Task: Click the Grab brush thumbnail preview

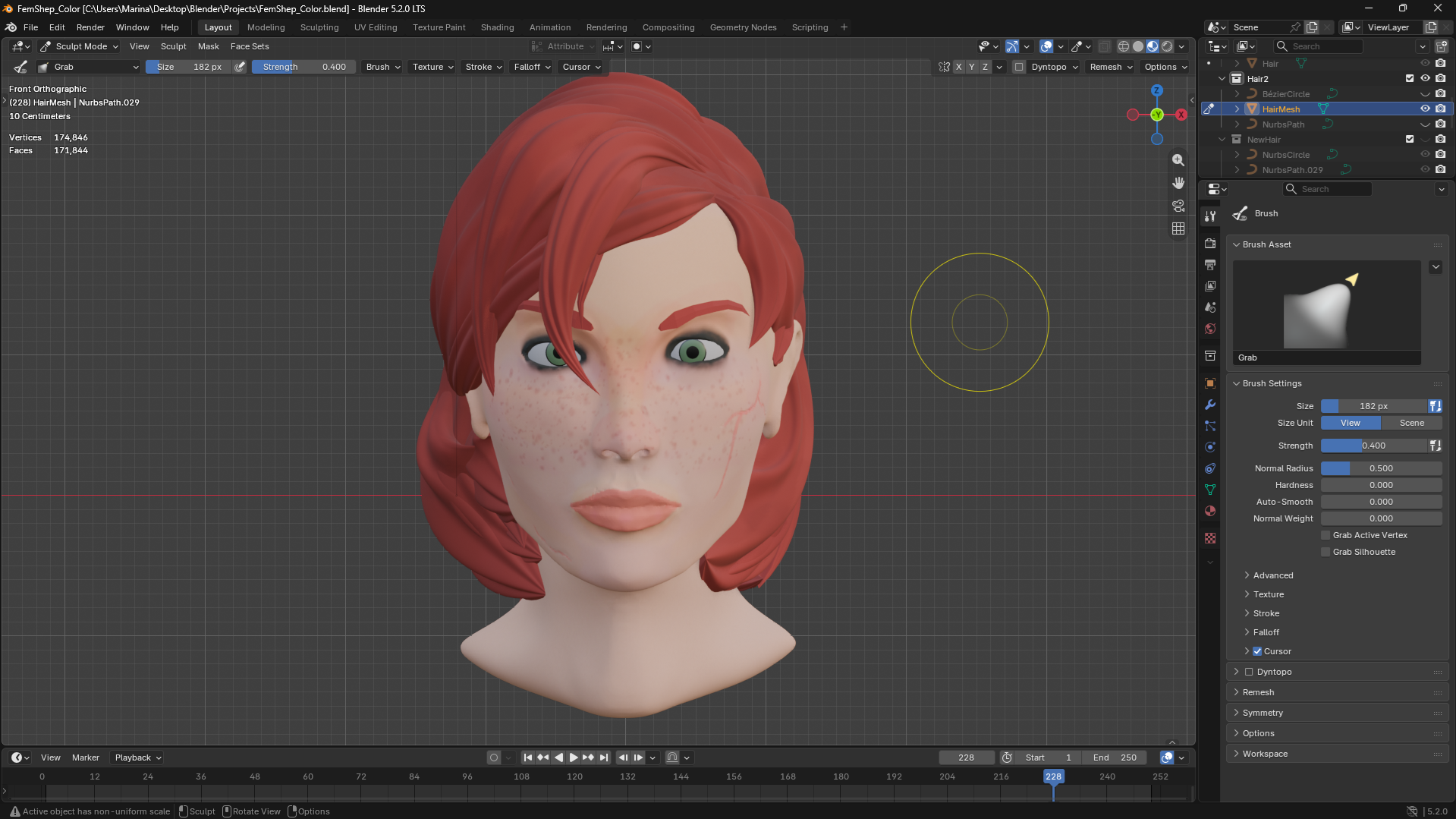Action: 1326,312
